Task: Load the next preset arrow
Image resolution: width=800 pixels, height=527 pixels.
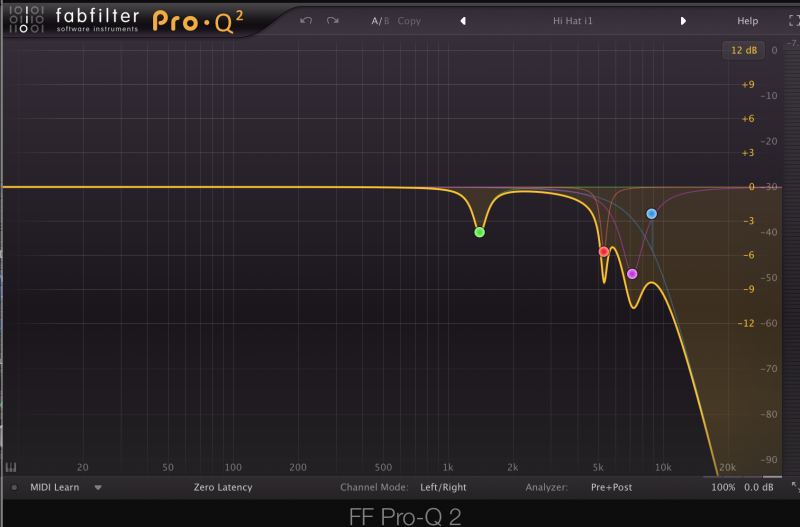Action: (x=683, y=21)
